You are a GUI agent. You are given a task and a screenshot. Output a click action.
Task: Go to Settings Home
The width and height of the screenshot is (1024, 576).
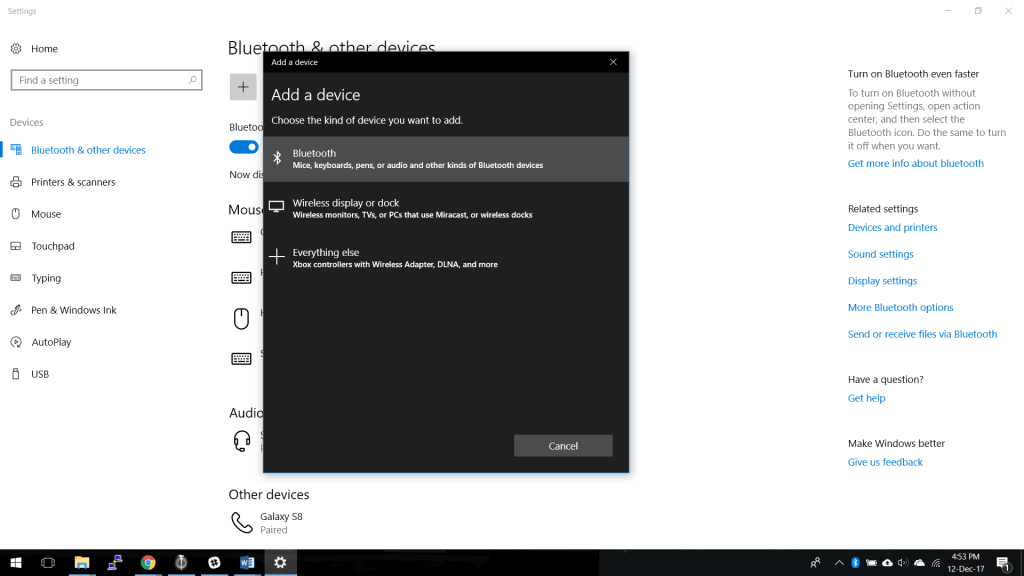44,49
